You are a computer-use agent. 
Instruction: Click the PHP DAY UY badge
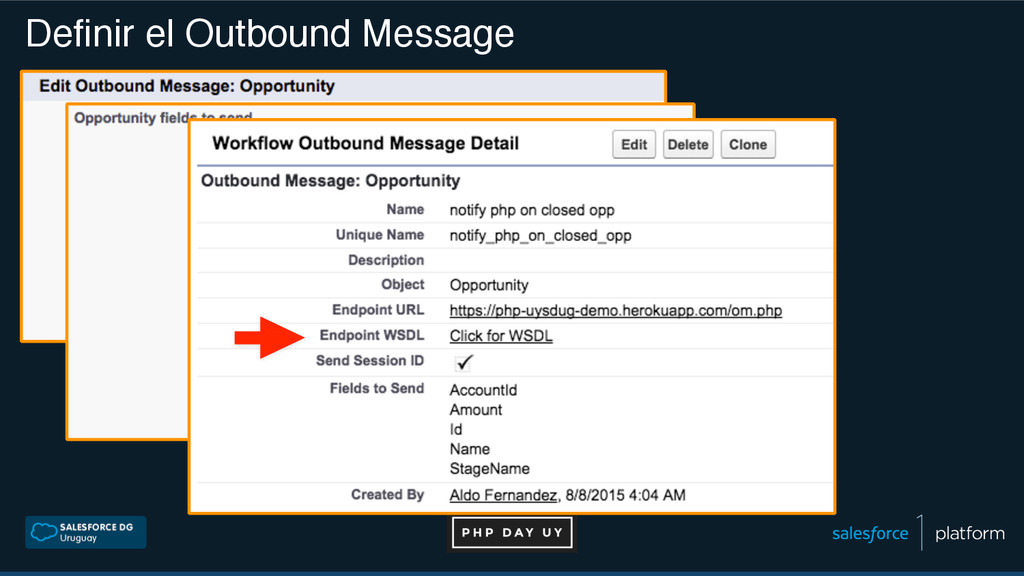click(x=512, y=532)
